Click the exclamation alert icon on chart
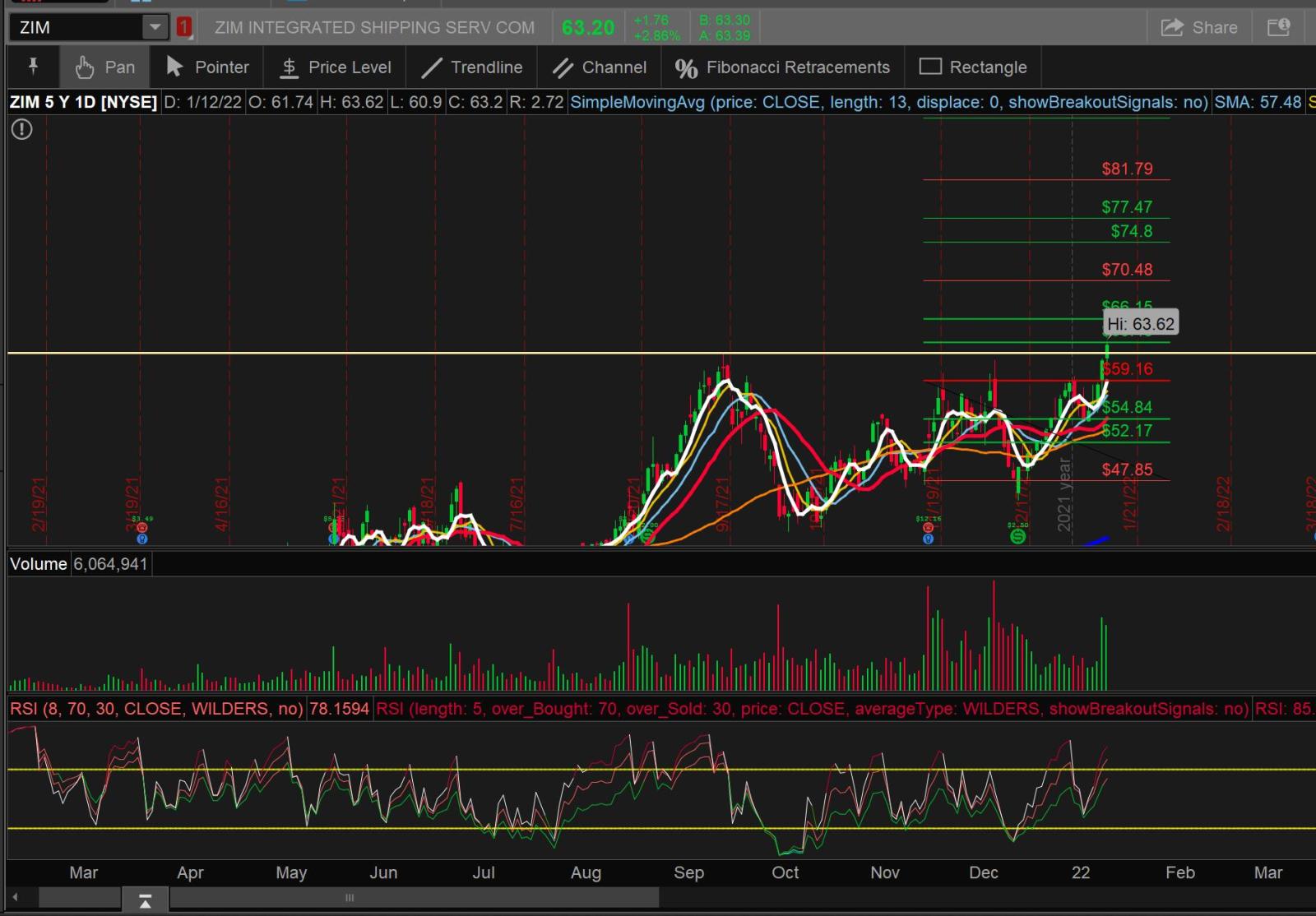 (22, 129)
